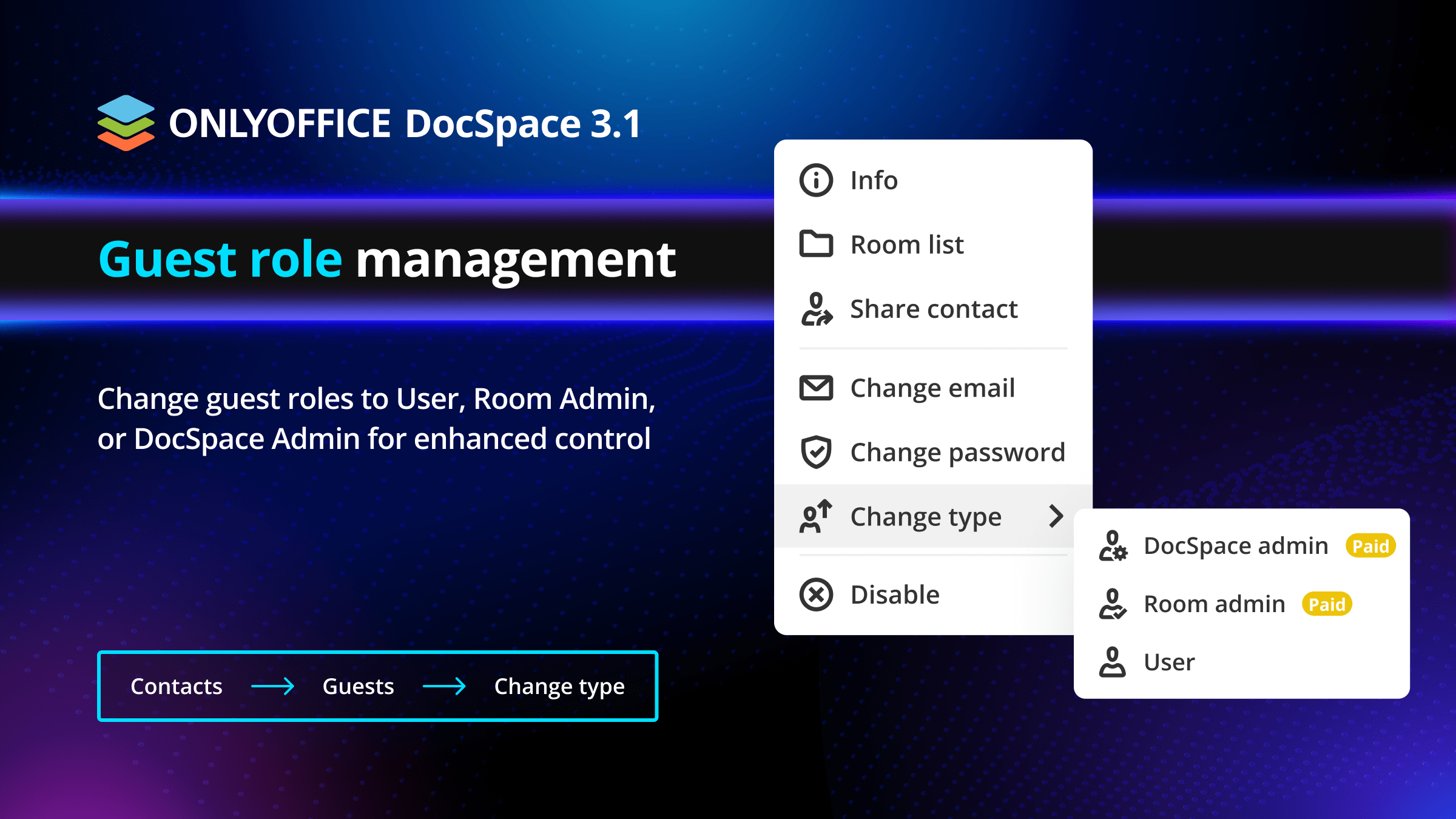Choose Room list from context menu
The width and height of the screenshot is (1456, 819).
click(907, 245)
